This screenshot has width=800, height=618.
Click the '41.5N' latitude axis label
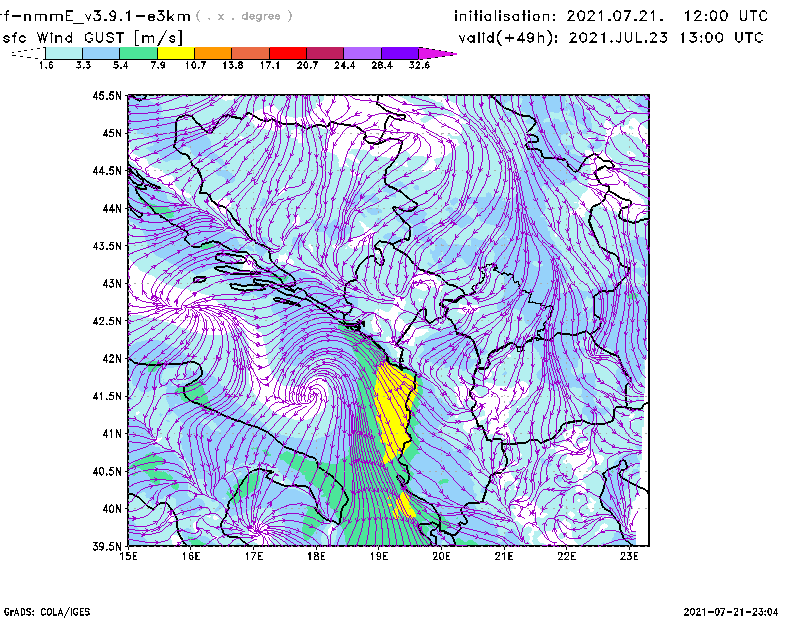(x=107, y=396)
